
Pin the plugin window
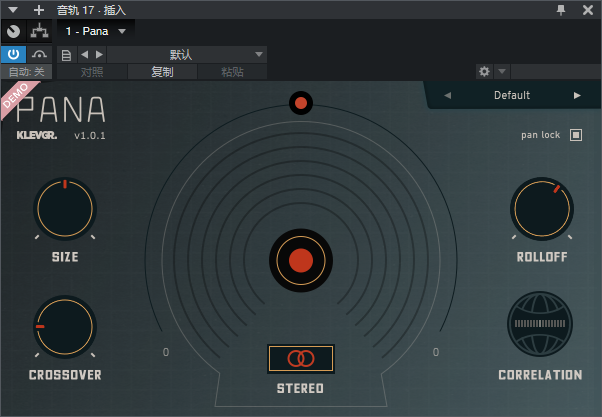(x=561, y=10)
